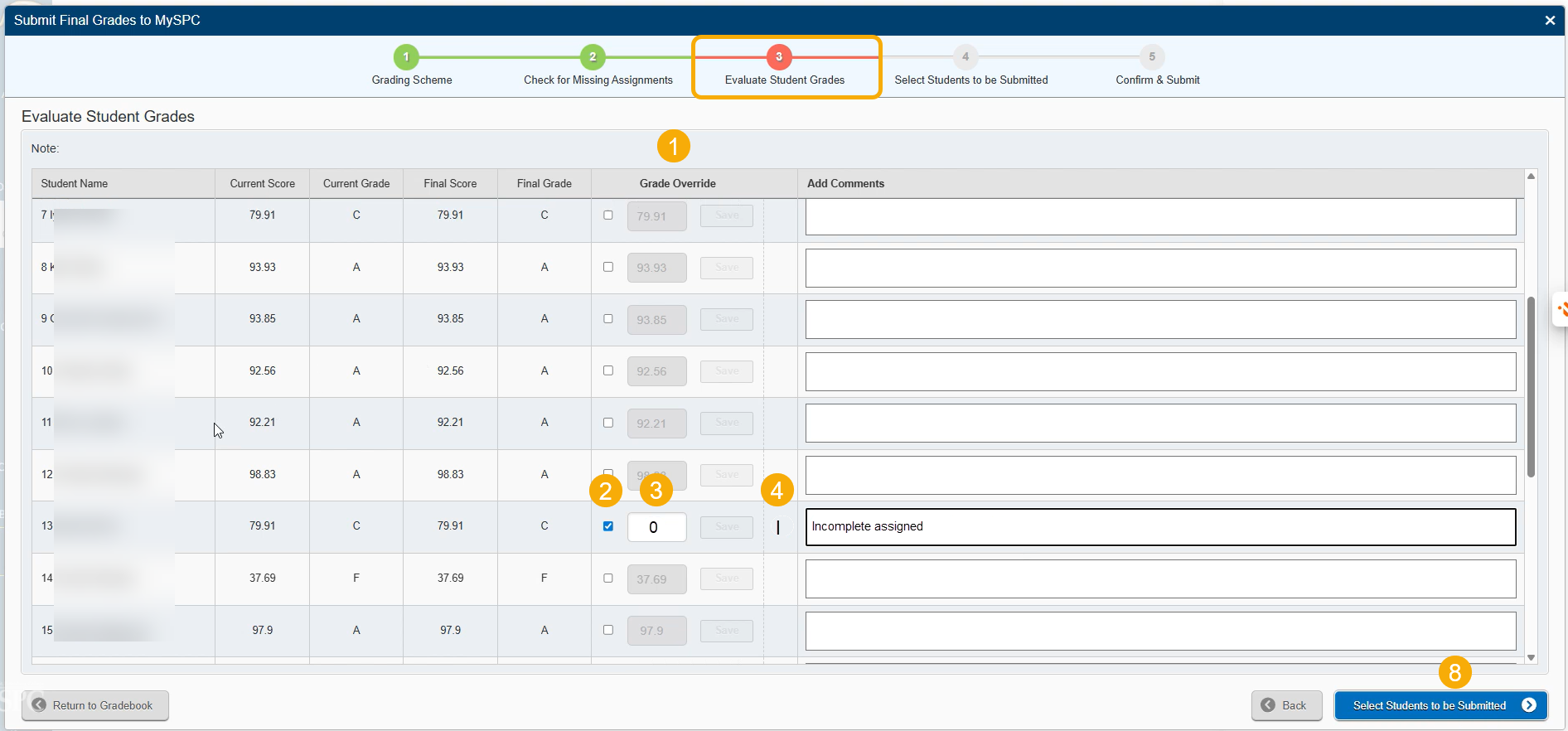Enable grade override for 92.21 row
The image size is (1568, 731).
pos(608,423)
